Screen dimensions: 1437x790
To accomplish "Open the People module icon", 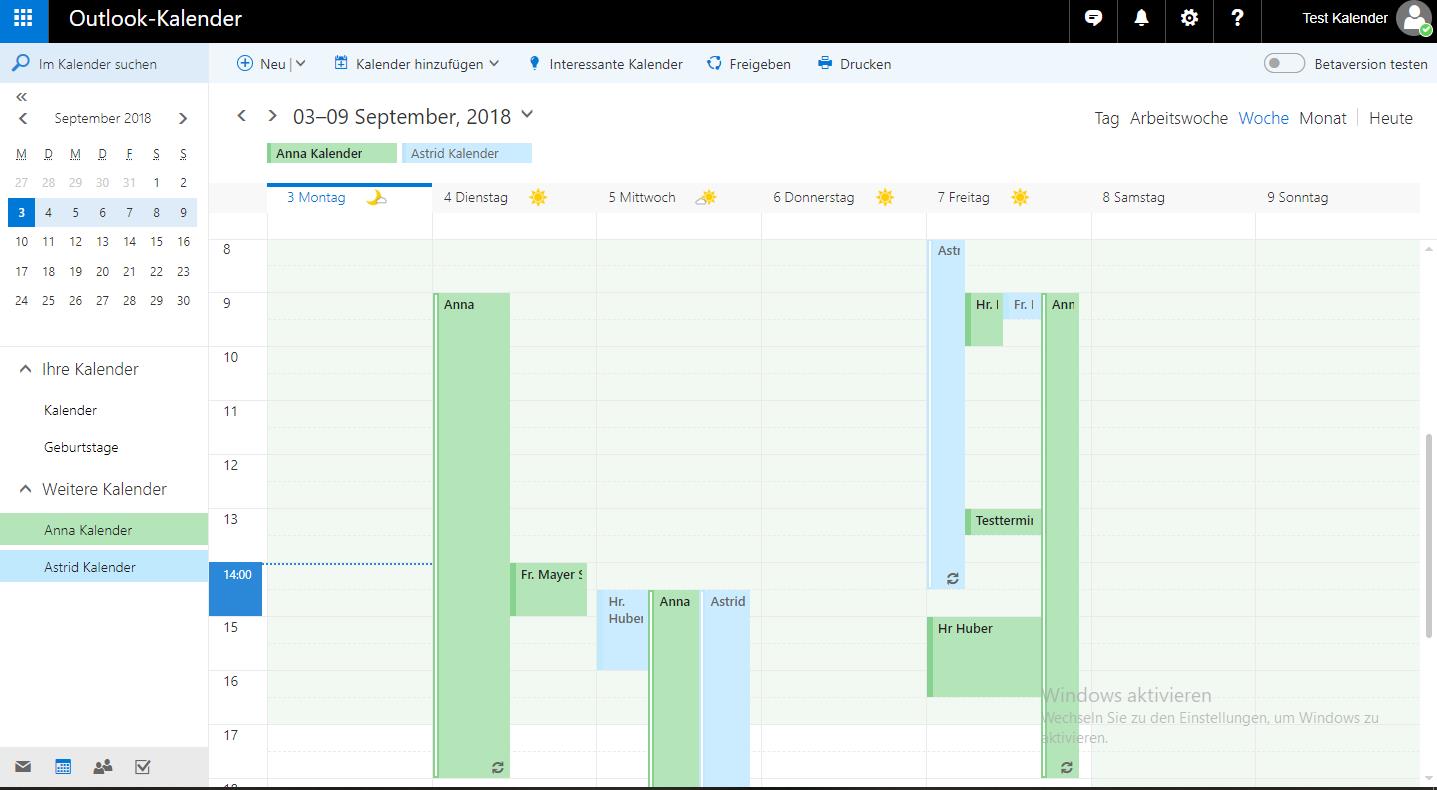I will click(x=103, y=767).
